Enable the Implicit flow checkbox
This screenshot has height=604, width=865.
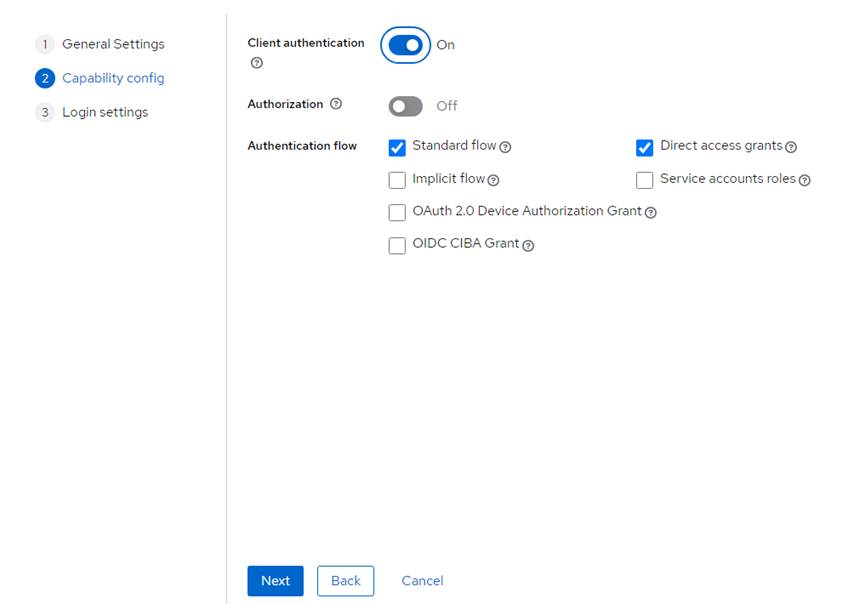pos(397,181)
